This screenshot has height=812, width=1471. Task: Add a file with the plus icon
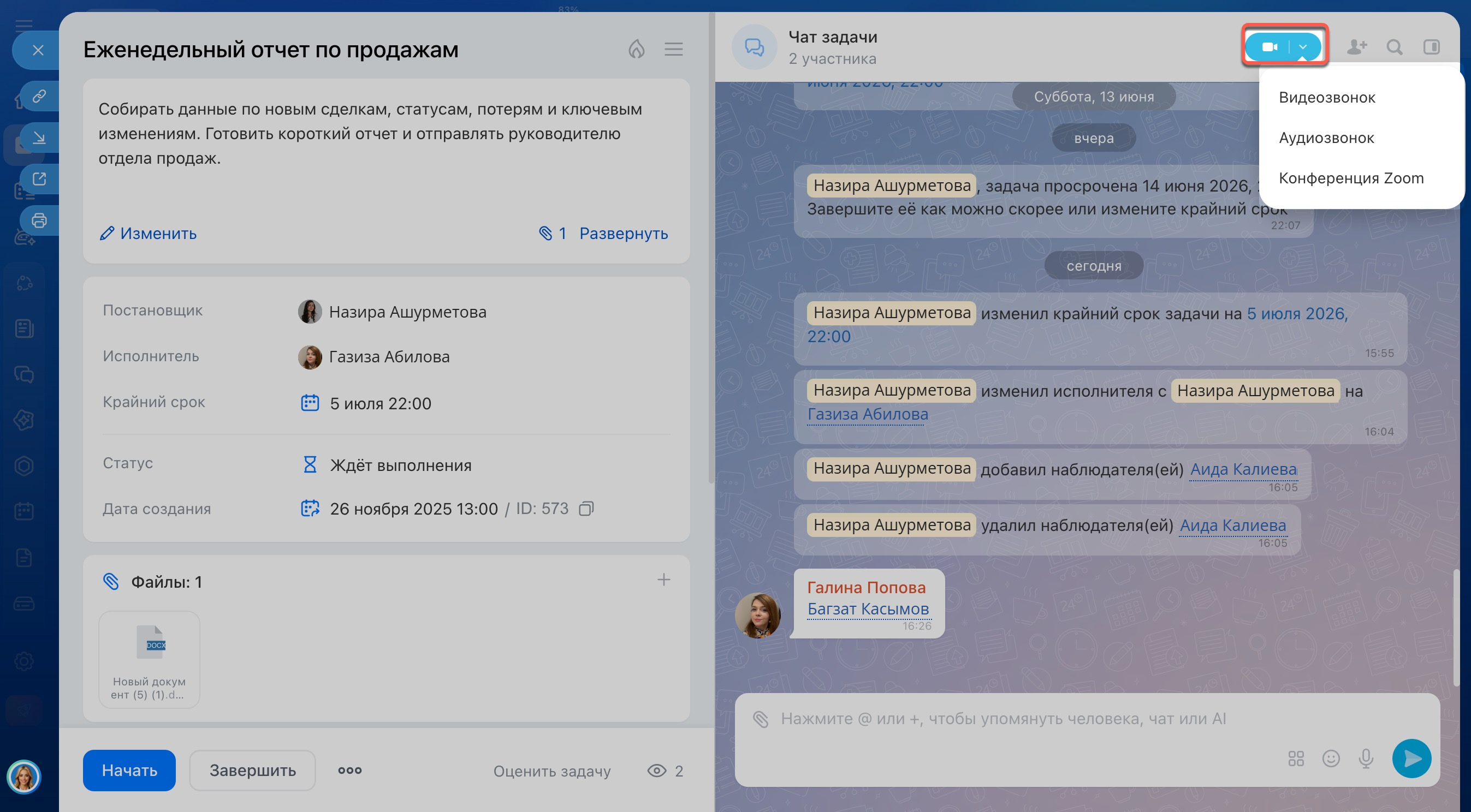pyautogui.click(x=663, y=580)
